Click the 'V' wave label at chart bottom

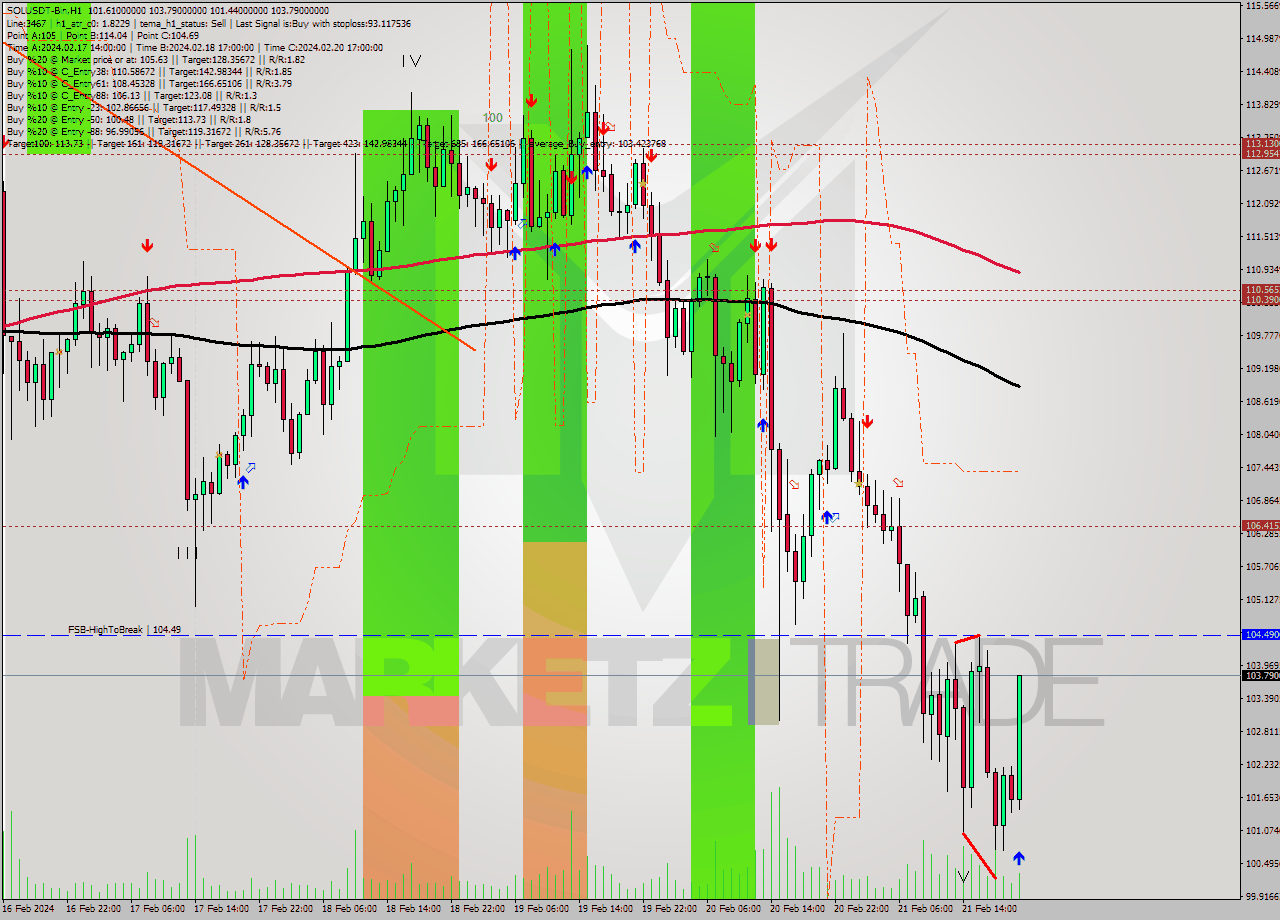[x=963, y=877]
